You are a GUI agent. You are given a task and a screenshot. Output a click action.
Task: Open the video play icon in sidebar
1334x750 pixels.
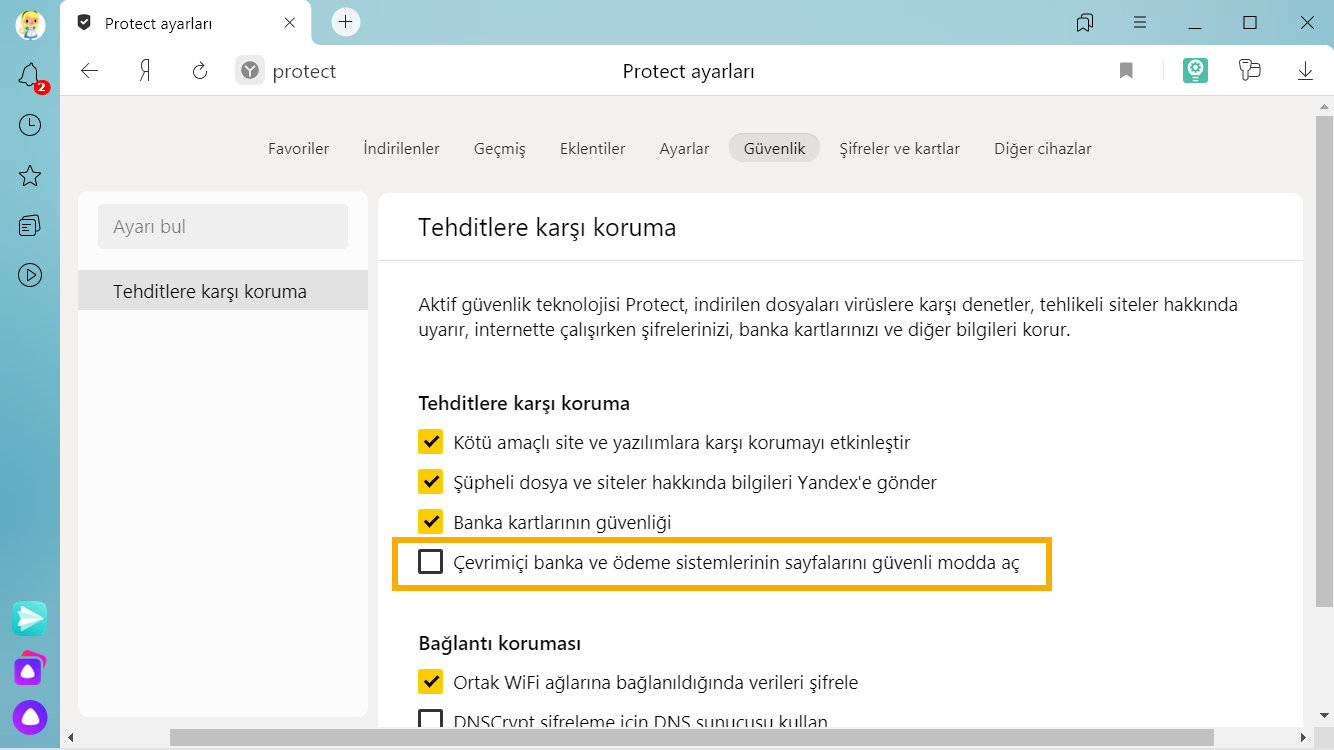tap(30, 274)
